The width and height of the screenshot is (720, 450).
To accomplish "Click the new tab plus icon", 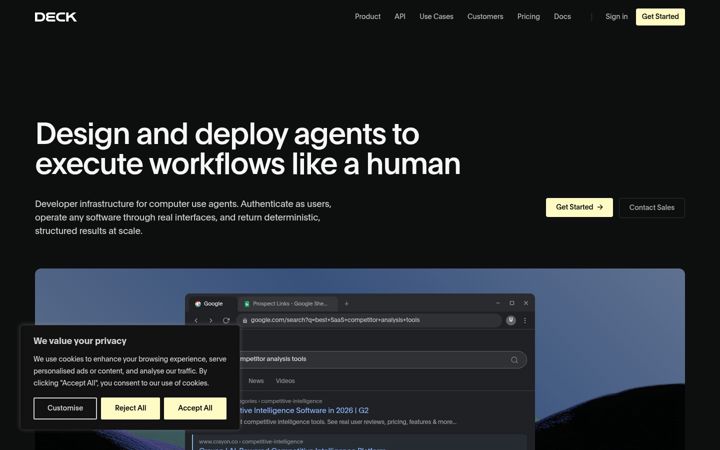I will coord(347,304).
